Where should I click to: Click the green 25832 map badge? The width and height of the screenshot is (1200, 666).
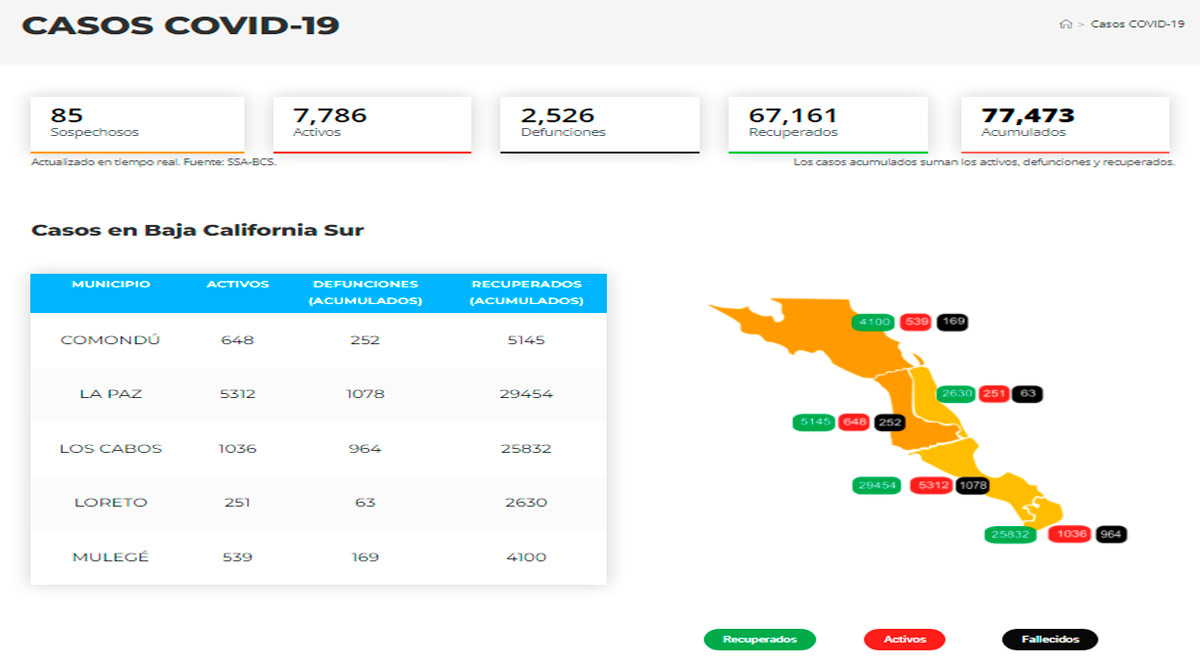(x=1011, y=535)
